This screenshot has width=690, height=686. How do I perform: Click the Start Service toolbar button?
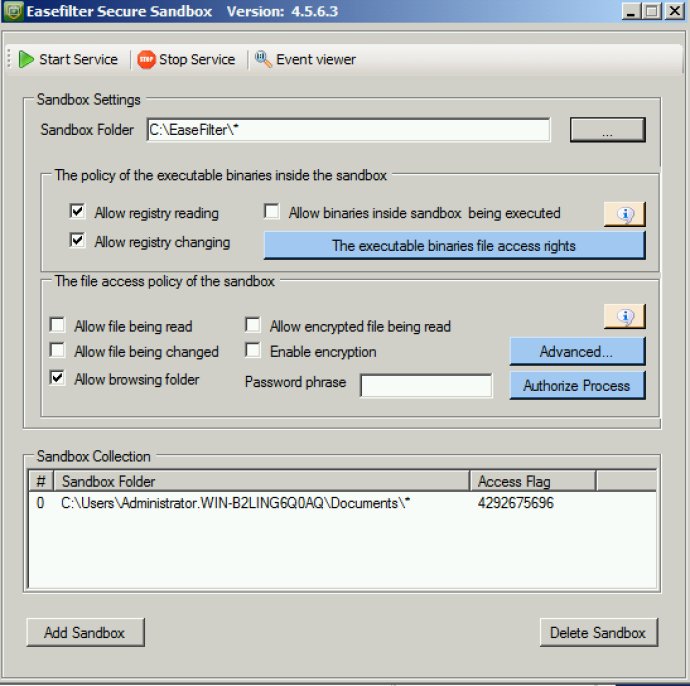tap(68, 59)
